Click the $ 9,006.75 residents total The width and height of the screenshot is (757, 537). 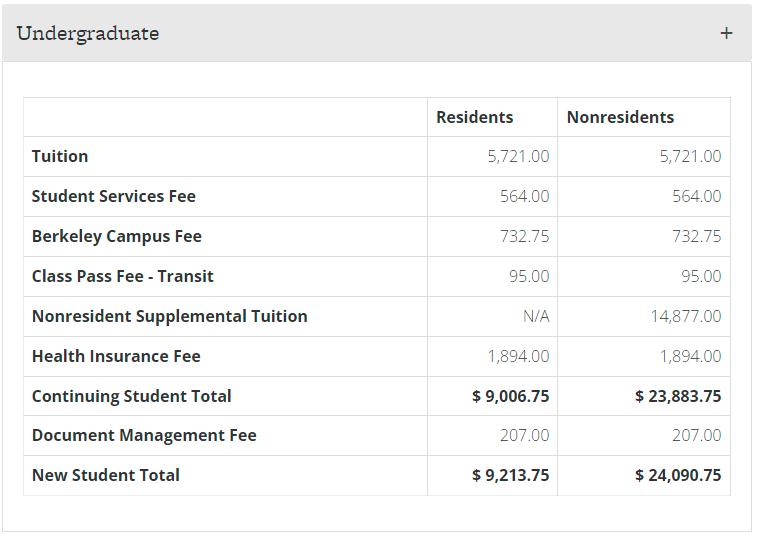tap(511, 396)
